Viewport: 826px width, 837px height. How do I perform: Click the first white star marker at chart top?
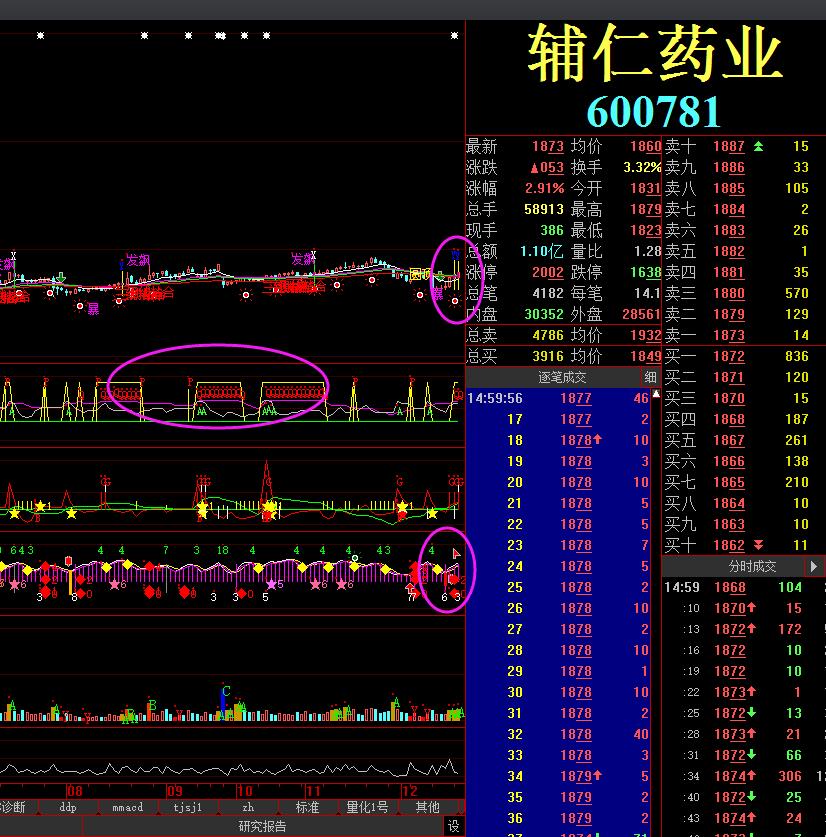(40, 36)
